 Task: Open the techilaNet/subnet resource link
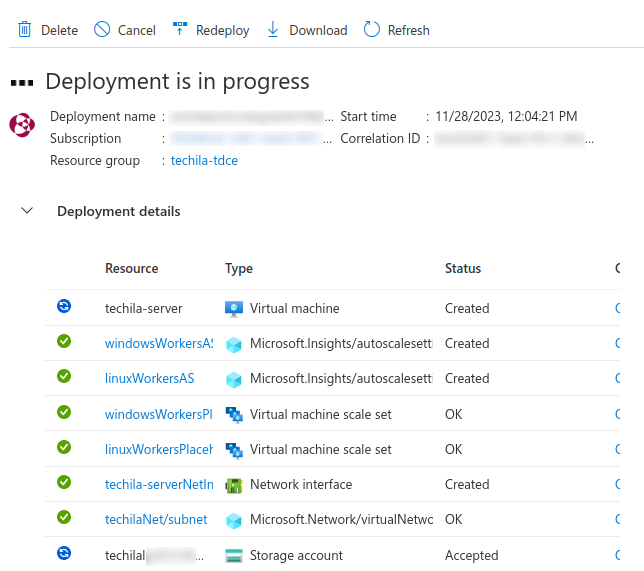point(156,520)
